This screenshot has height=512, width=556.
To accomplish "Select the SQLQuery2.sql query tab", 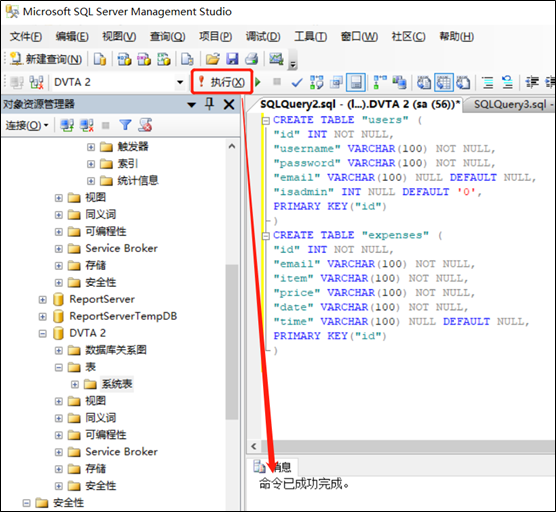I will [360, 104].
